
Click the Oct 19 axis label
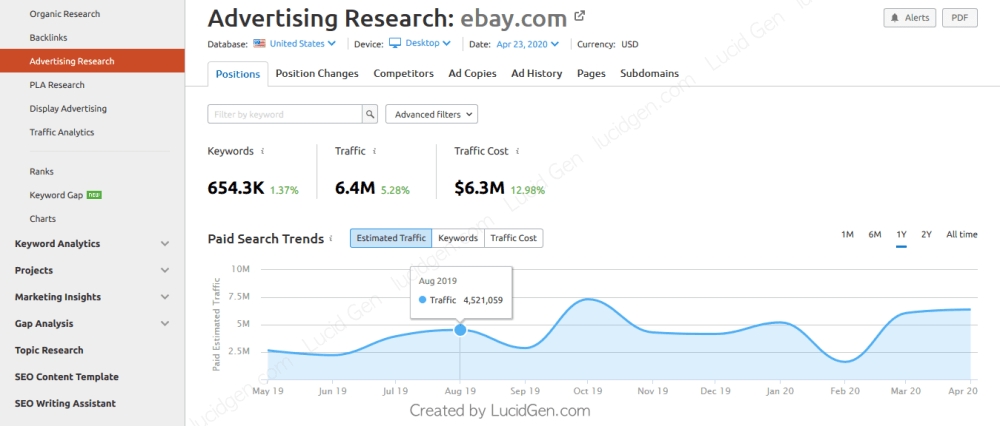click(x=587, y=391)
